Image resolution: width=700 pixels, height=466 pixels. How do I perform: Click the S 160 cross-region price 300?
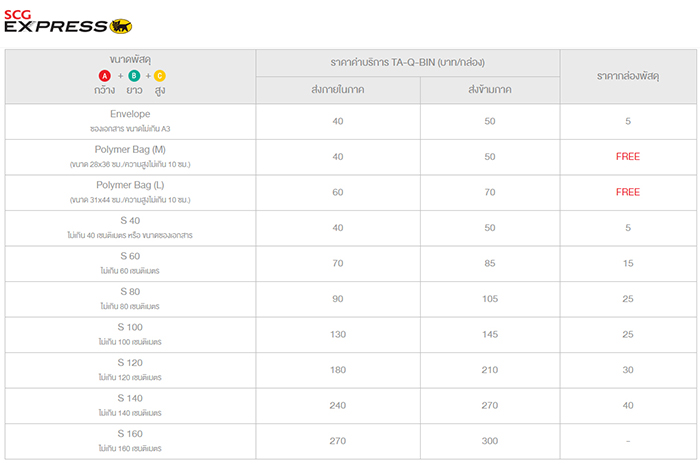point(490,441)
